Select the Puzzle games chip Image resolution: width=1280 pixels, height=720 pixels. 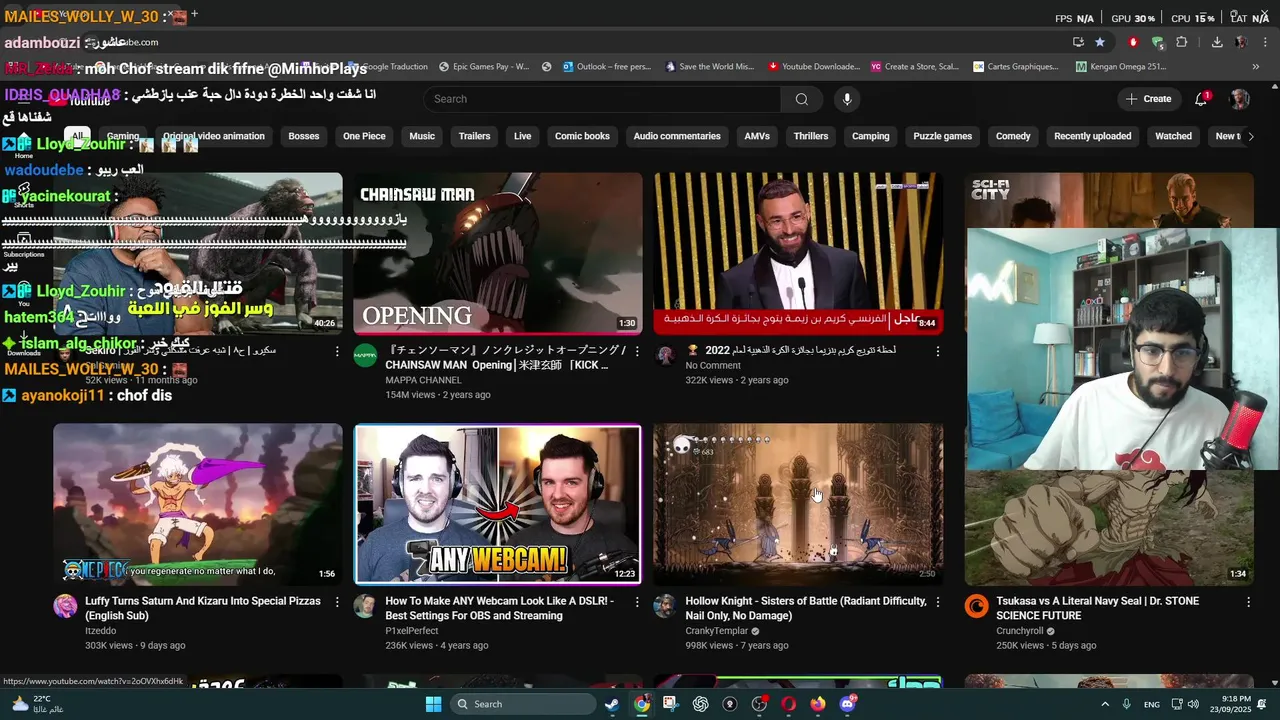pos(942,136)
